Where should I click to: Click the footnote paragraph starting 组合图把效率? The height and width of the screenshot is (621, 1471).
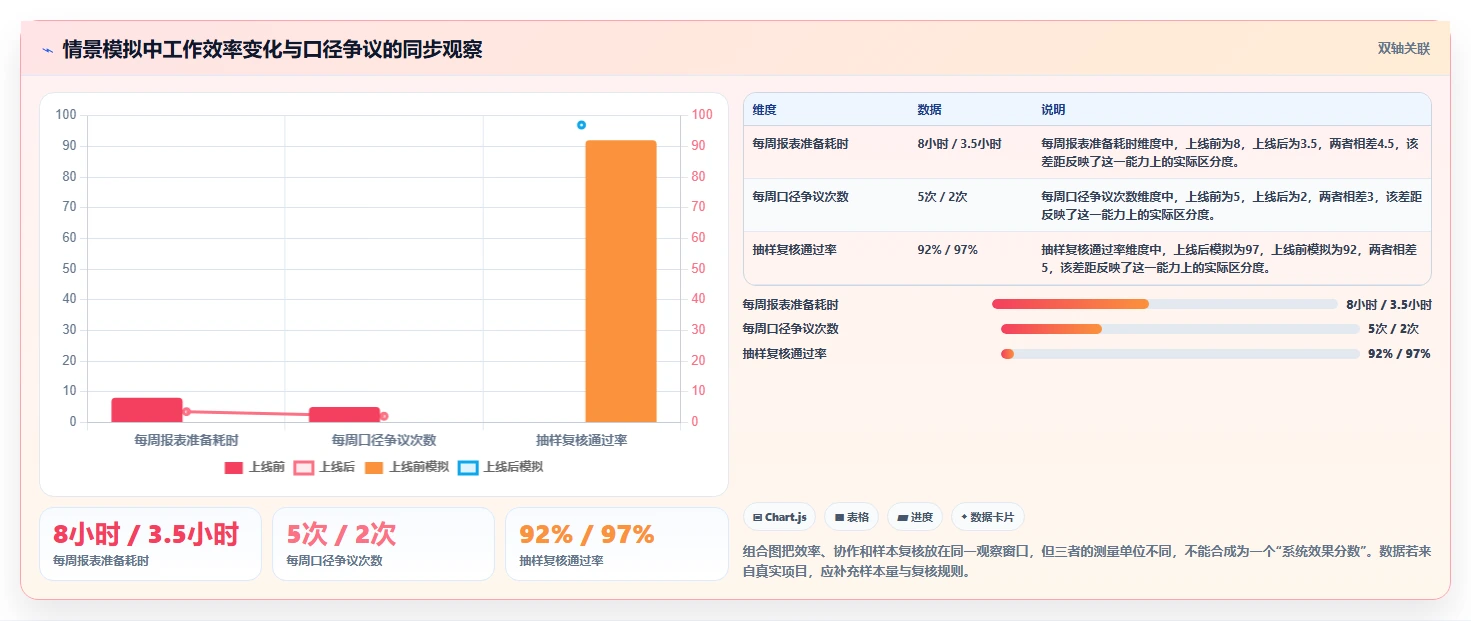[1087, 562]
